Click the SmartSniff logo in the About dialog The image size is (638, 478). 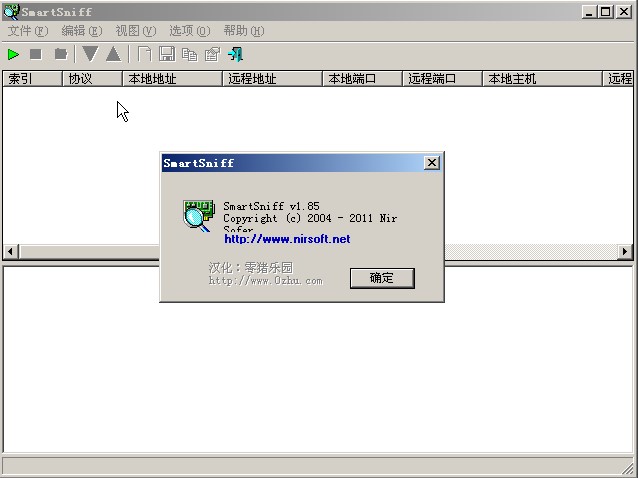199,216
